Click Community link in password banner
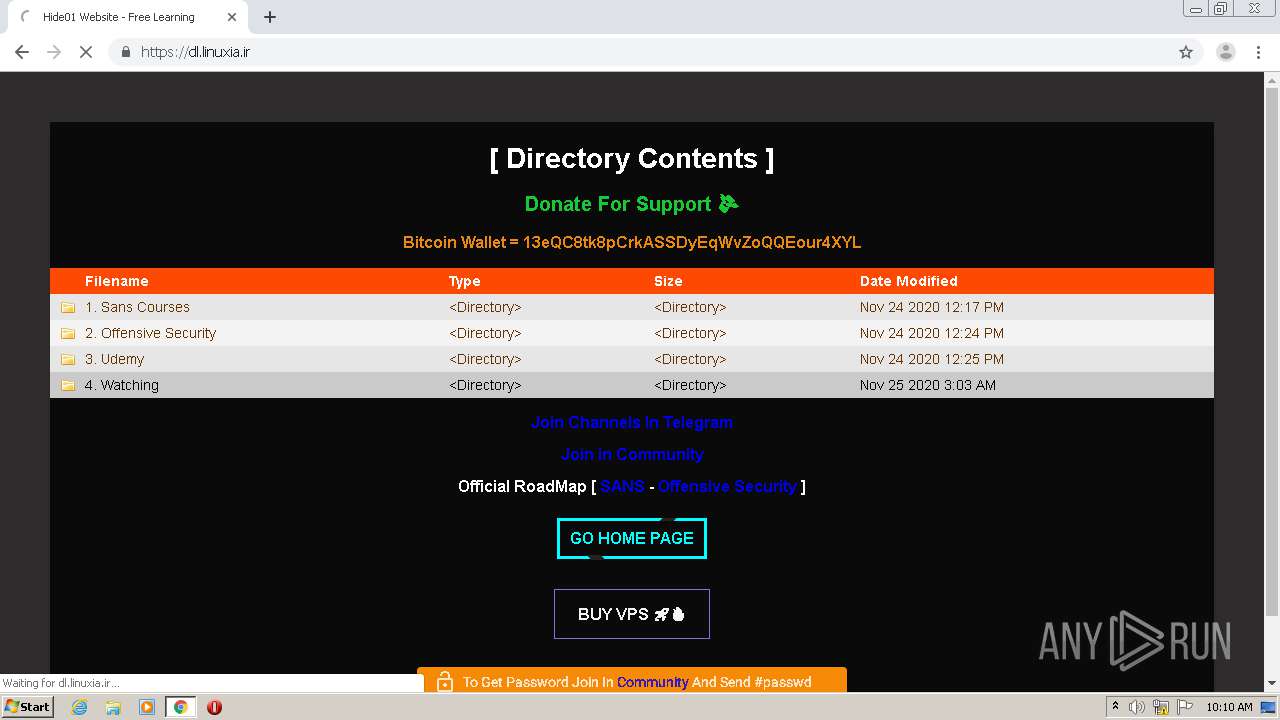 pos(652,682)
